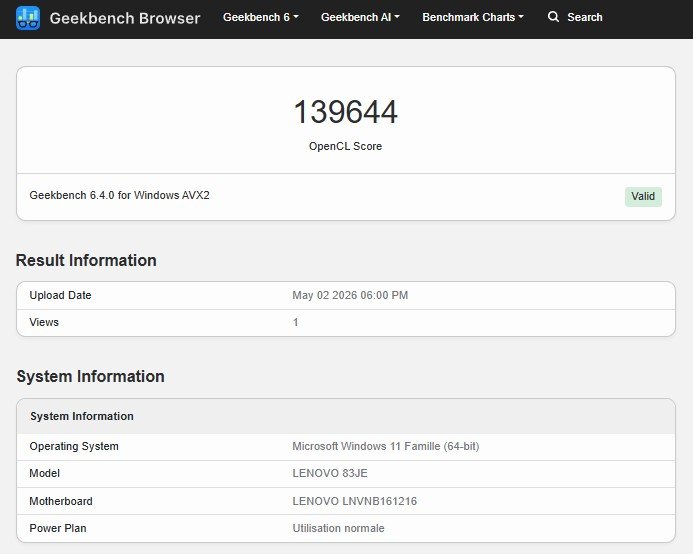Click the large System Information heading
This screenshot has width=693, height=554.
click(91, 377)
